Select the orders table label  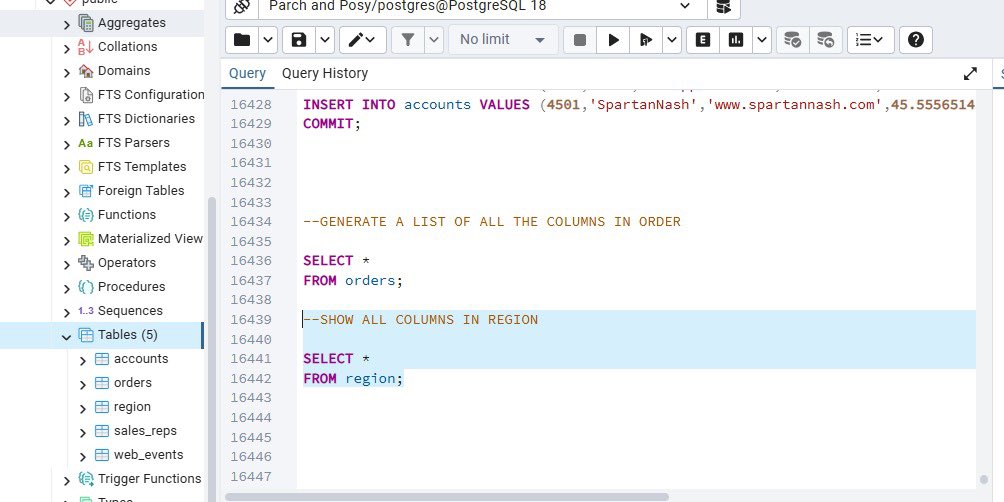click(133, 383)
